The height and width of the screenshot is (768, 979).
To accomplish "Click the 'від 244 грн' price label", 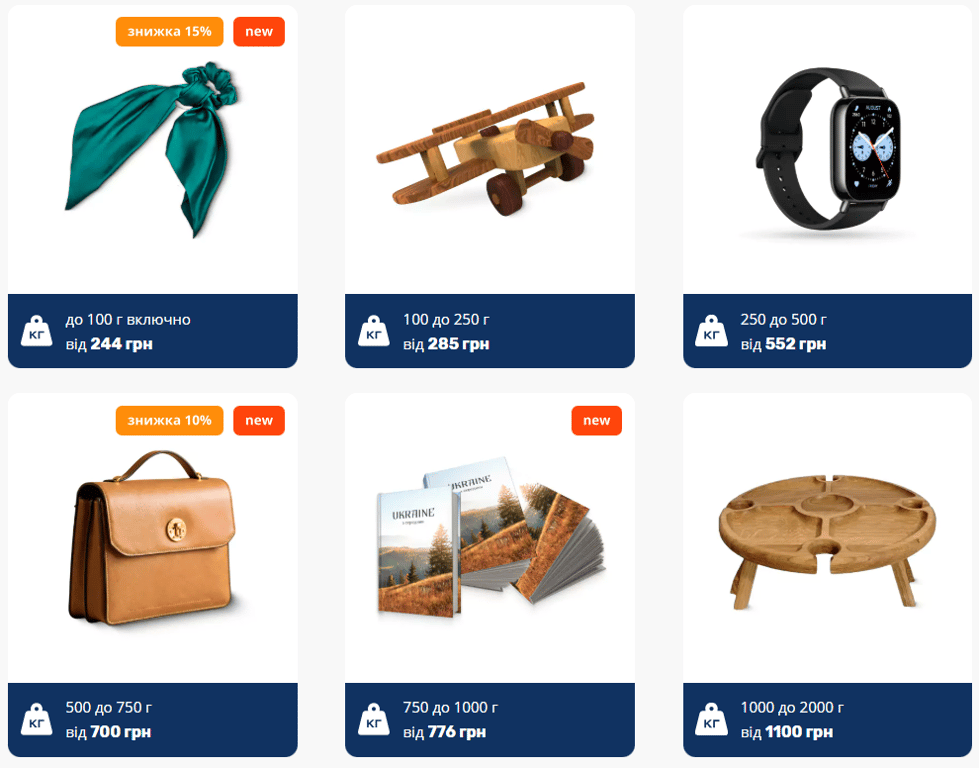I will [x=109, y=344].
